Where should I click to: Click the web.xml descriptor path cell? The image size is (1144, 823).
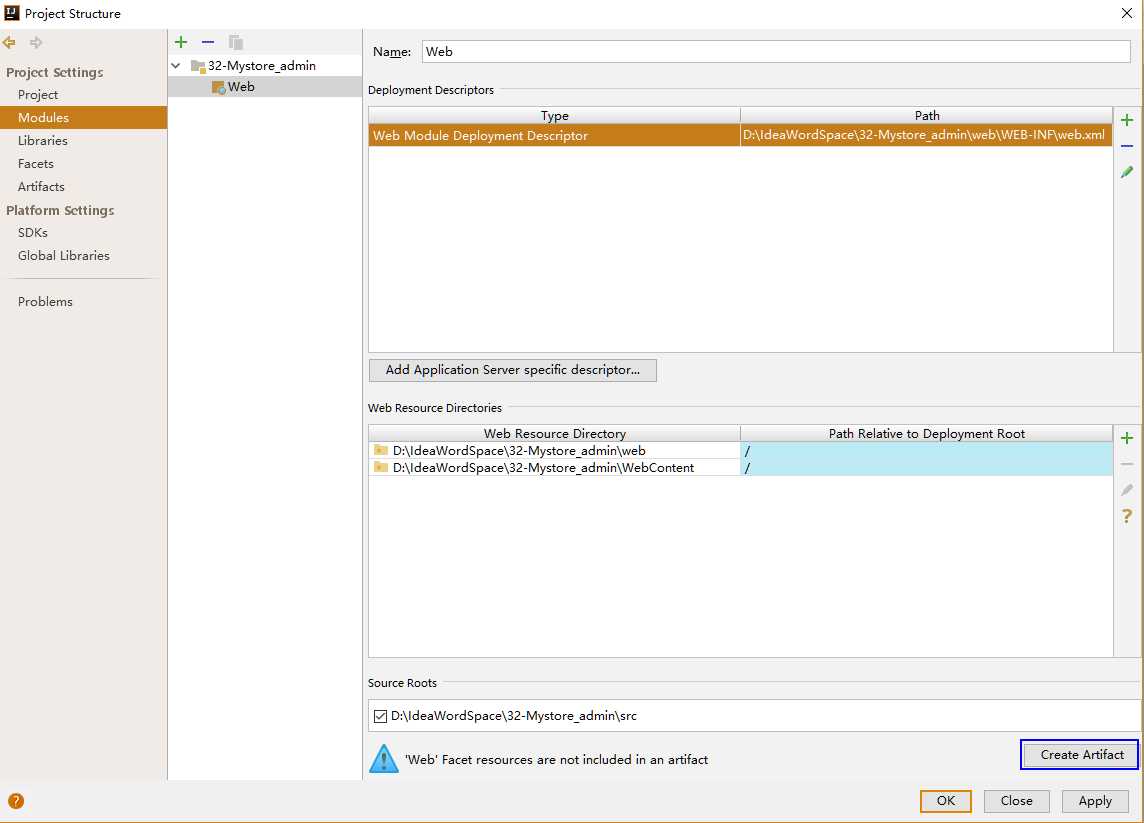(x=925, y=135)
